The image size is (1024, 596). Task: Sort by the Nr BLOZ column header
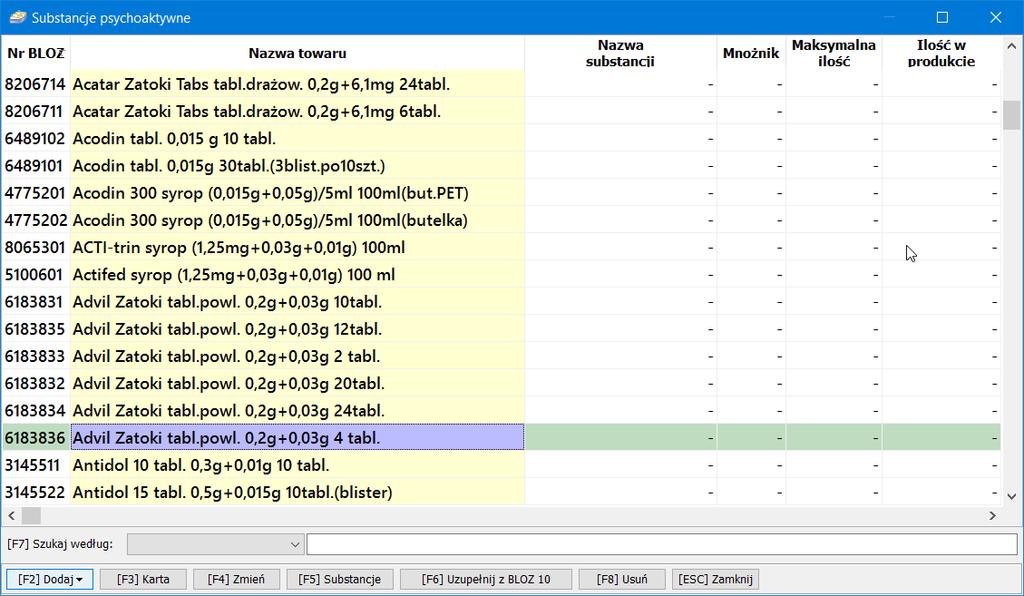point(36,54)
